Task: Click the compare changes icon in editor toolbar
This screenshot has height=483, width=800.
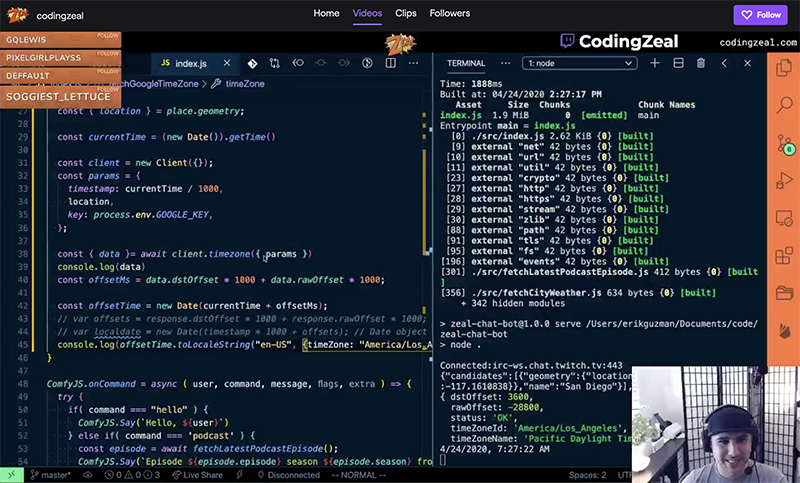Action: pyautogui.click(x=274, y=63)
